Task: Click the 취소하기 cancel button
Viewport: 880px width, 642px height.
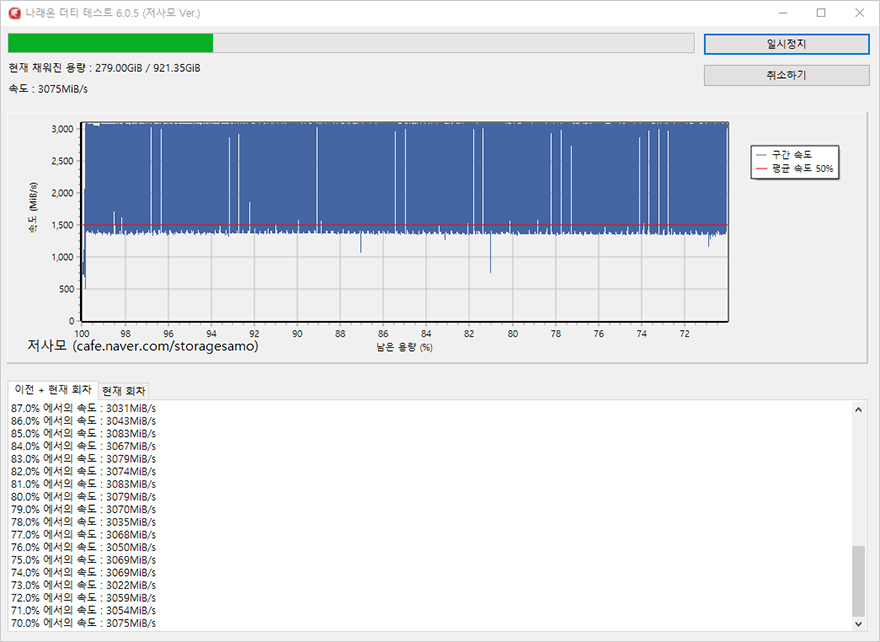Action: (786, 75)
